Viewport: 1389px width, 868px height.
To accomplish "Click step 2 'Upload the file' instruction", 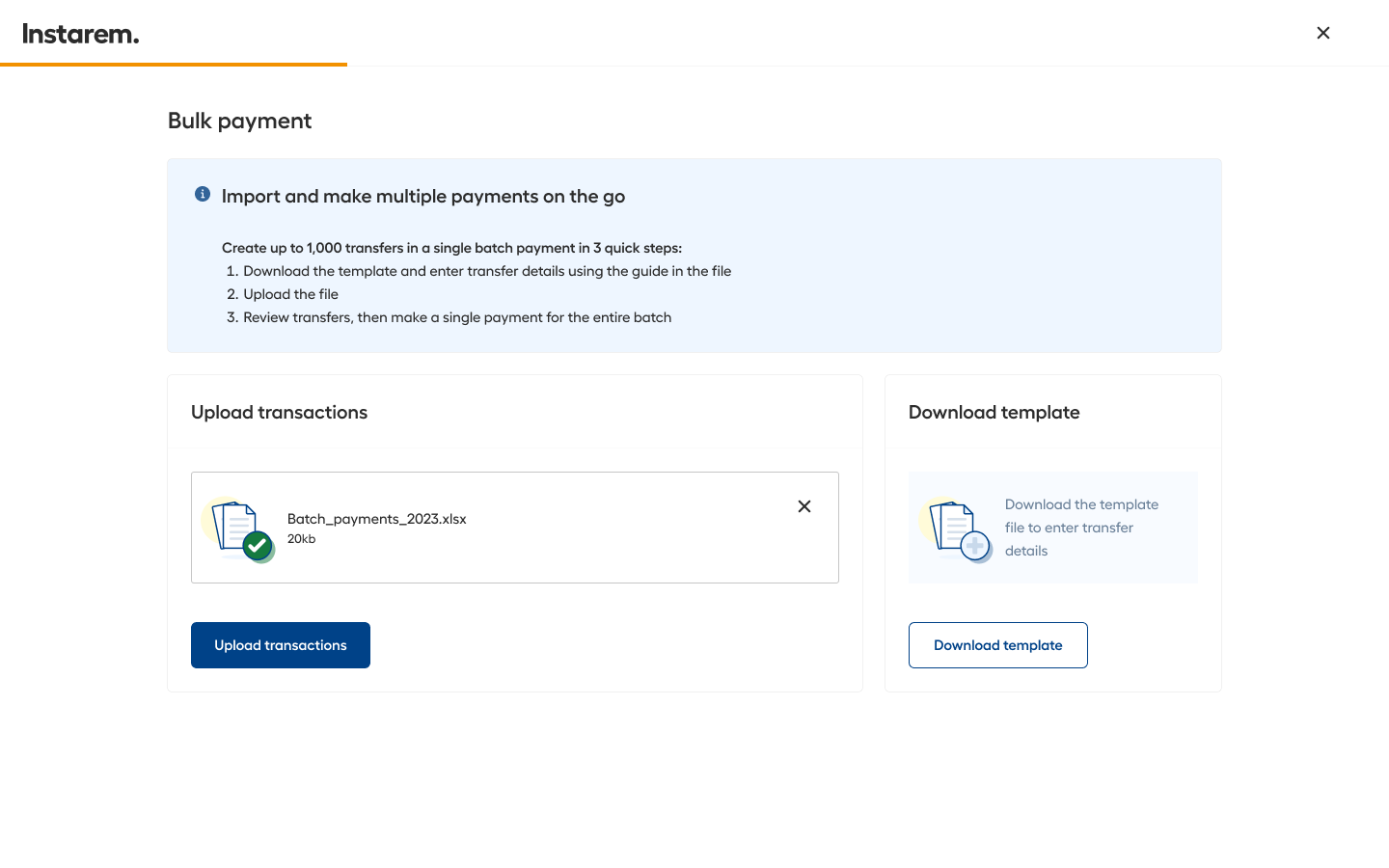I will (290, 294).
